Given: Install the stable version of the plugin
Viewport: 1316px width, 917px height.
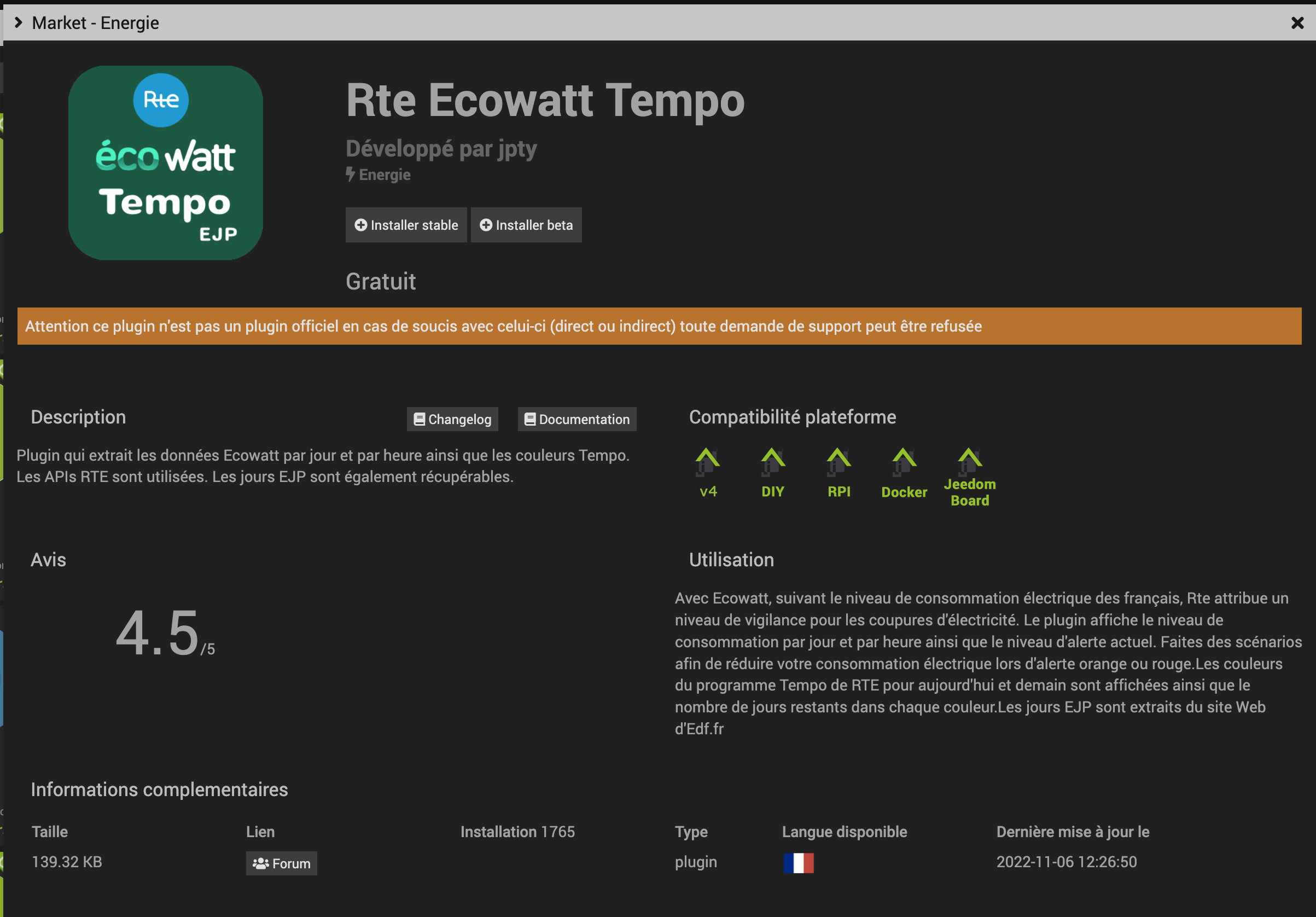Looking at the screenshot, I should (x=406, y=225).
